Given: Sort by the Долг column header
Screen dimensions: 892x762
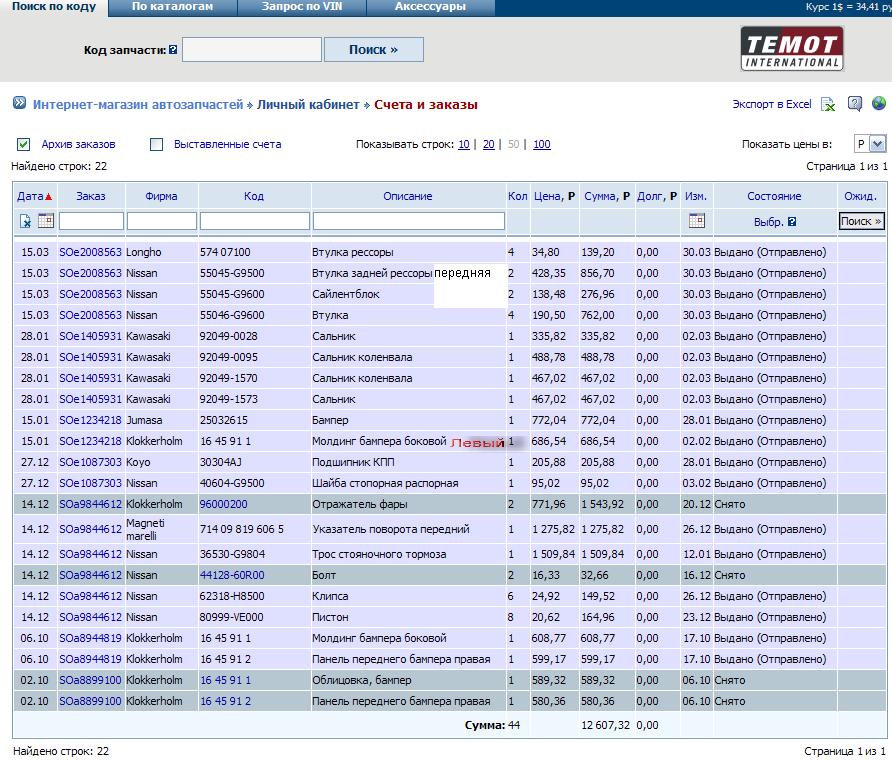Looking at the screenshot, I should pyautogui.click(x=657, y=196).
